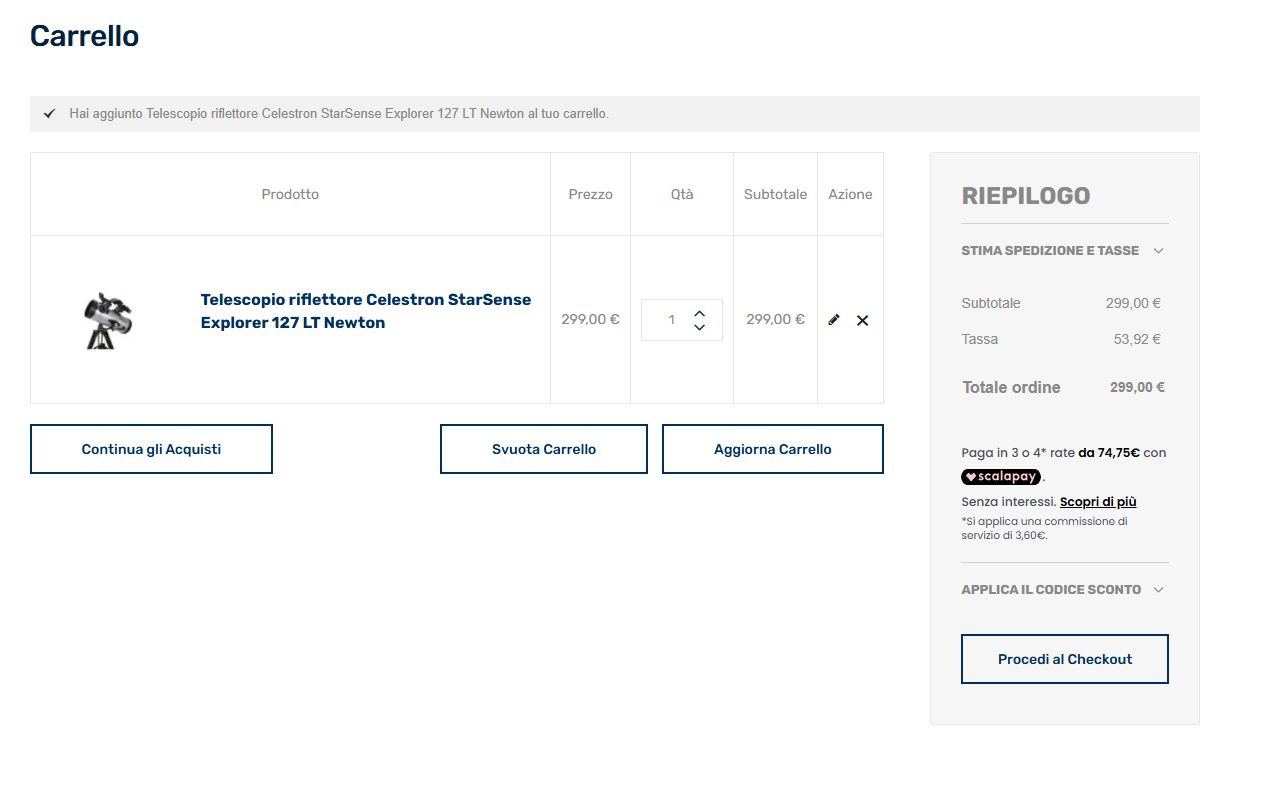Click the RIEPILOGO summary heading
This screenshot has width=1274, height=789.
[1026, 196]
